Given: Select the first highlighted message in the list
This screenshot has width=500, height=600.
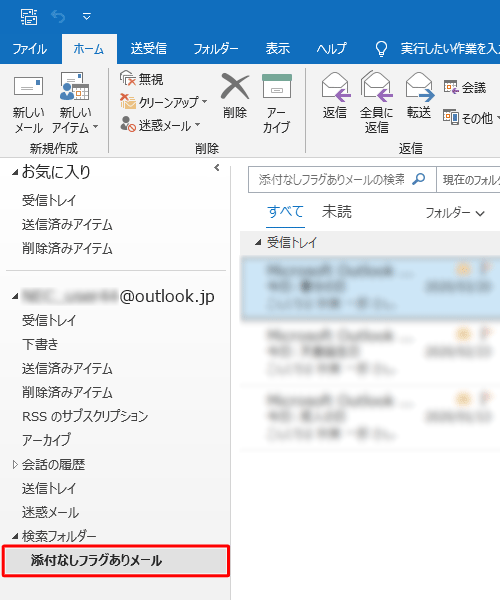Looking at the screenshot, I should 370,288.
